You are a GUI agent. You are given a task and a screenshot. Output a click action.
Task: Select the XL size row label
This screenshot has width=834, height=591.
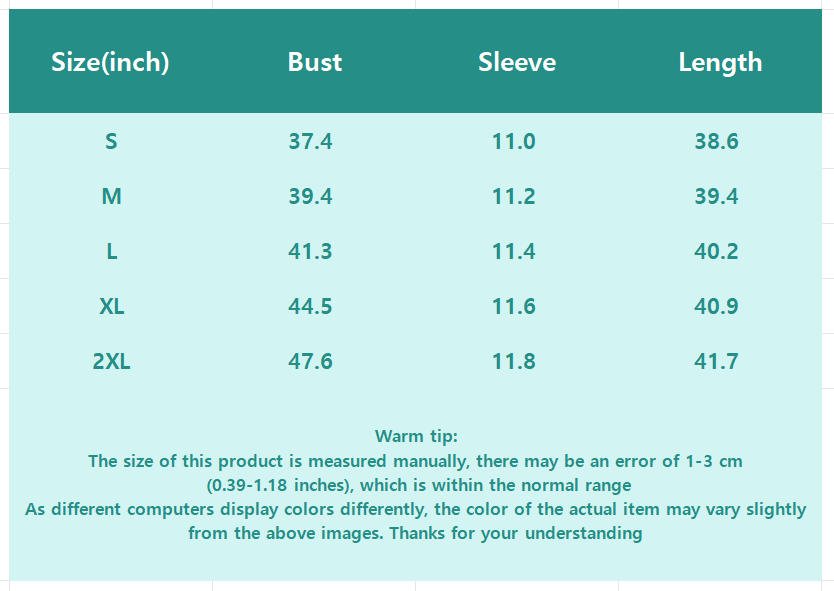click(x=111, y=307)
